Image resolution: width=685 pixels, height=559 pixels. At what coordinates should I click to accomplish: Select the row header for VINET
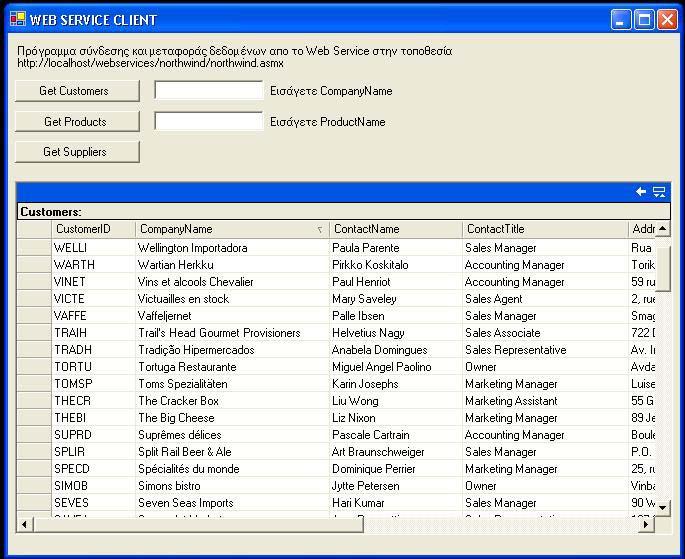tap(34, 282)
